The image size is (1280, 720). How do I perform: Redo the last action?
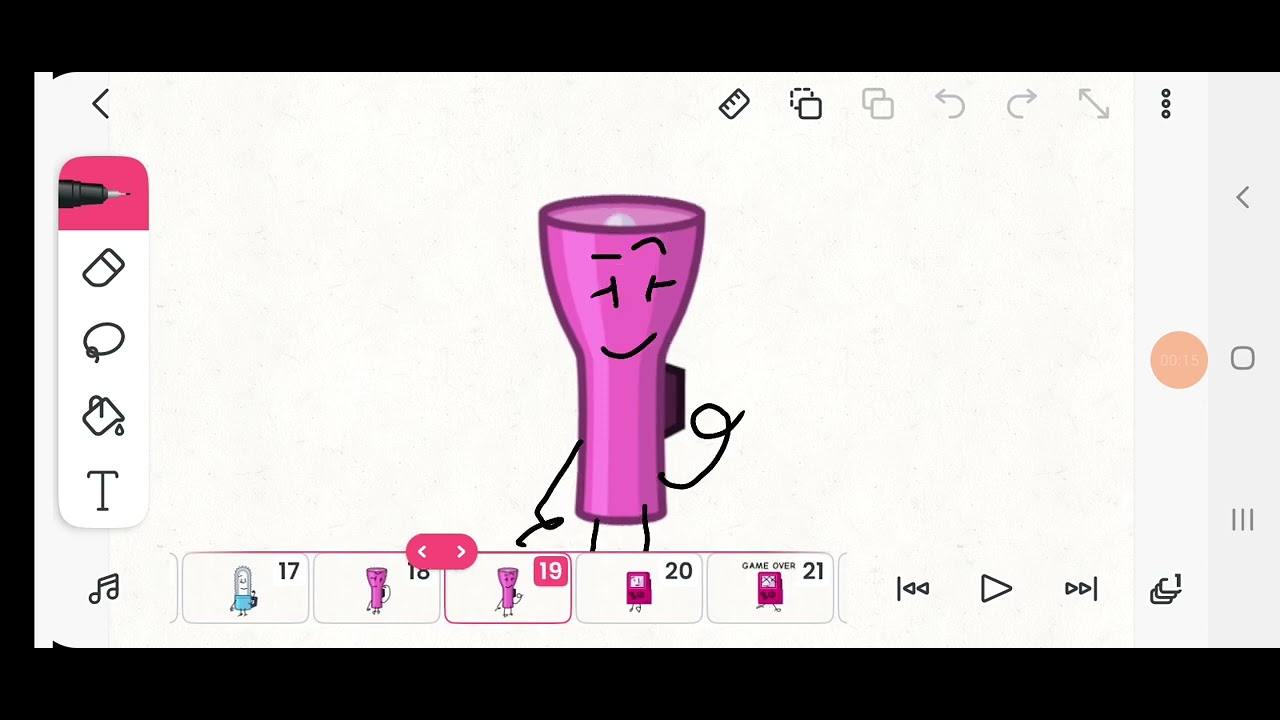(x=1022, y=104)
